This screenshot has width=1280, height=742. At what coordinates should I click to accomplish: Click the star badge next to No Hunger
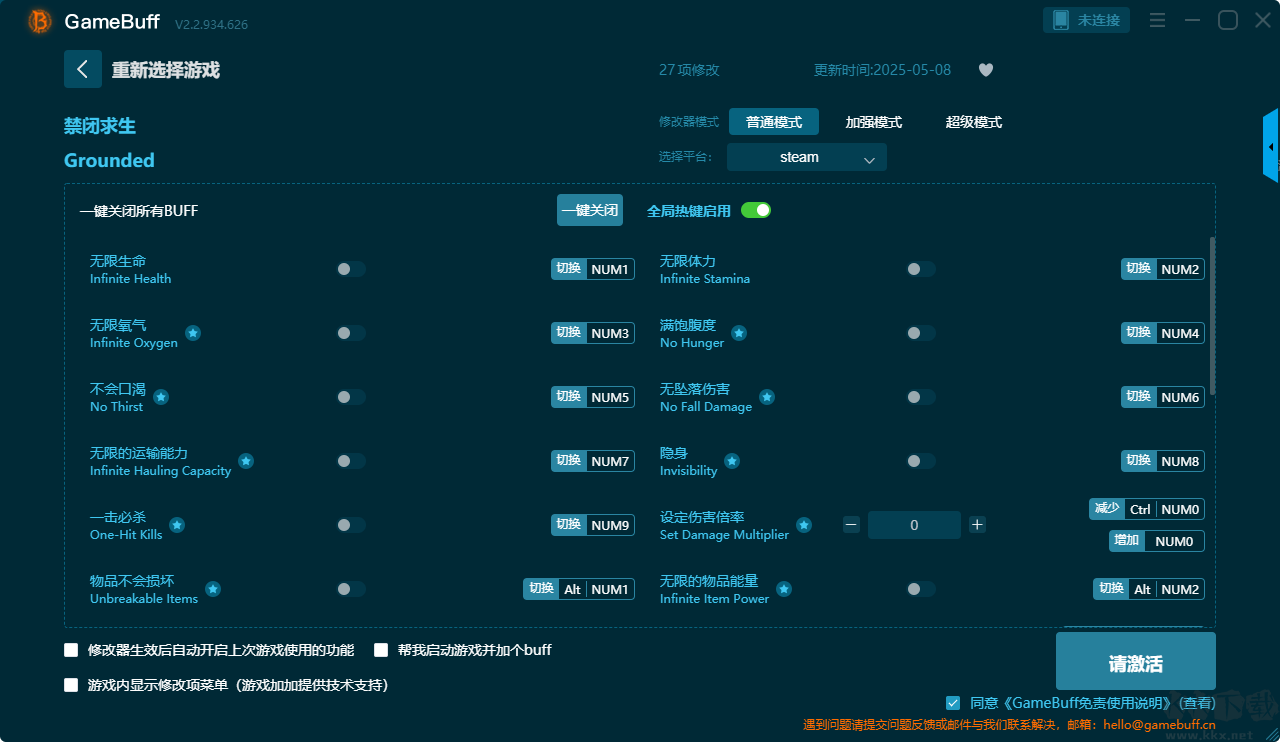click(x=739, y=333)
